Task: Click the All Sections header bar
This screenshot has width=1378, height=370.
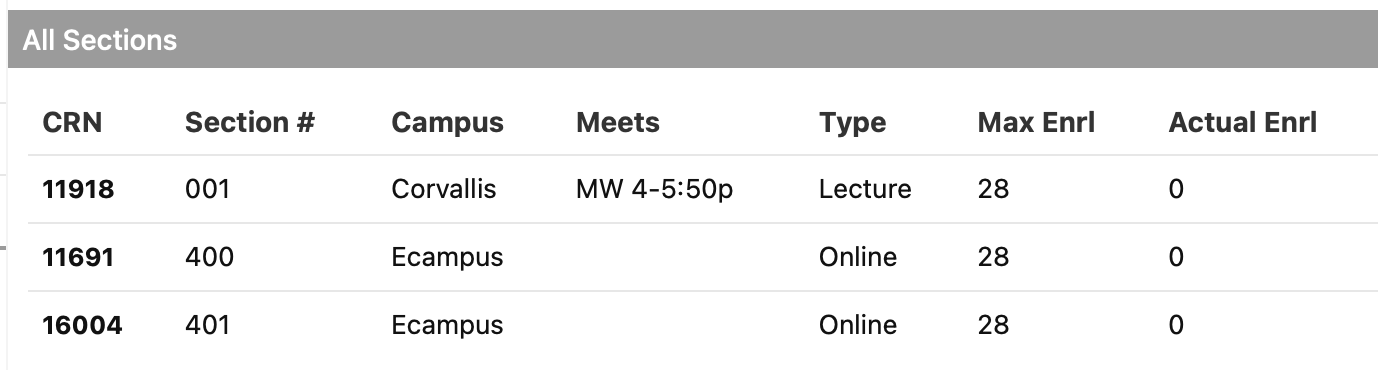Action: pyautogui.click(x=693, y=40)
